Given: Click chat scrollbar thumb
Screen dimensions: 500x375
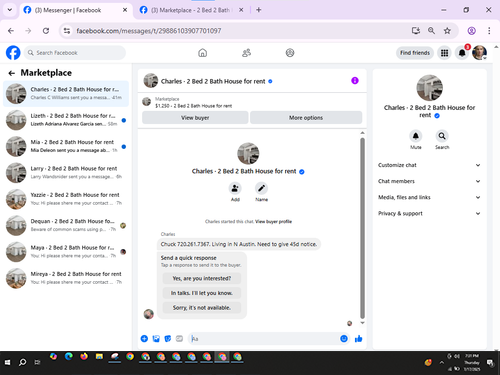Looking at the screenshot, I should coord(362,228).
